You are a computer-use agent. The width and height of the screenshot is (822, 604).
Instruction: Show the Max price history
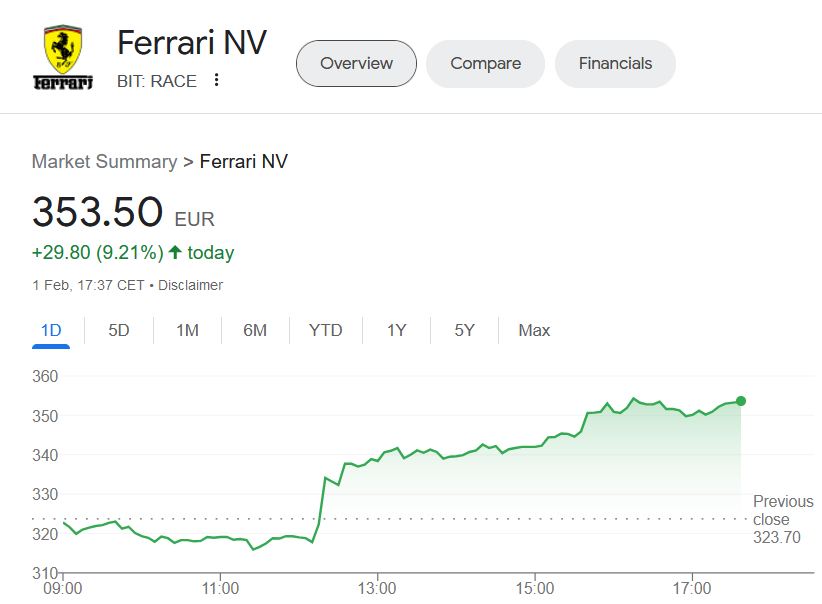pos(534,330)
